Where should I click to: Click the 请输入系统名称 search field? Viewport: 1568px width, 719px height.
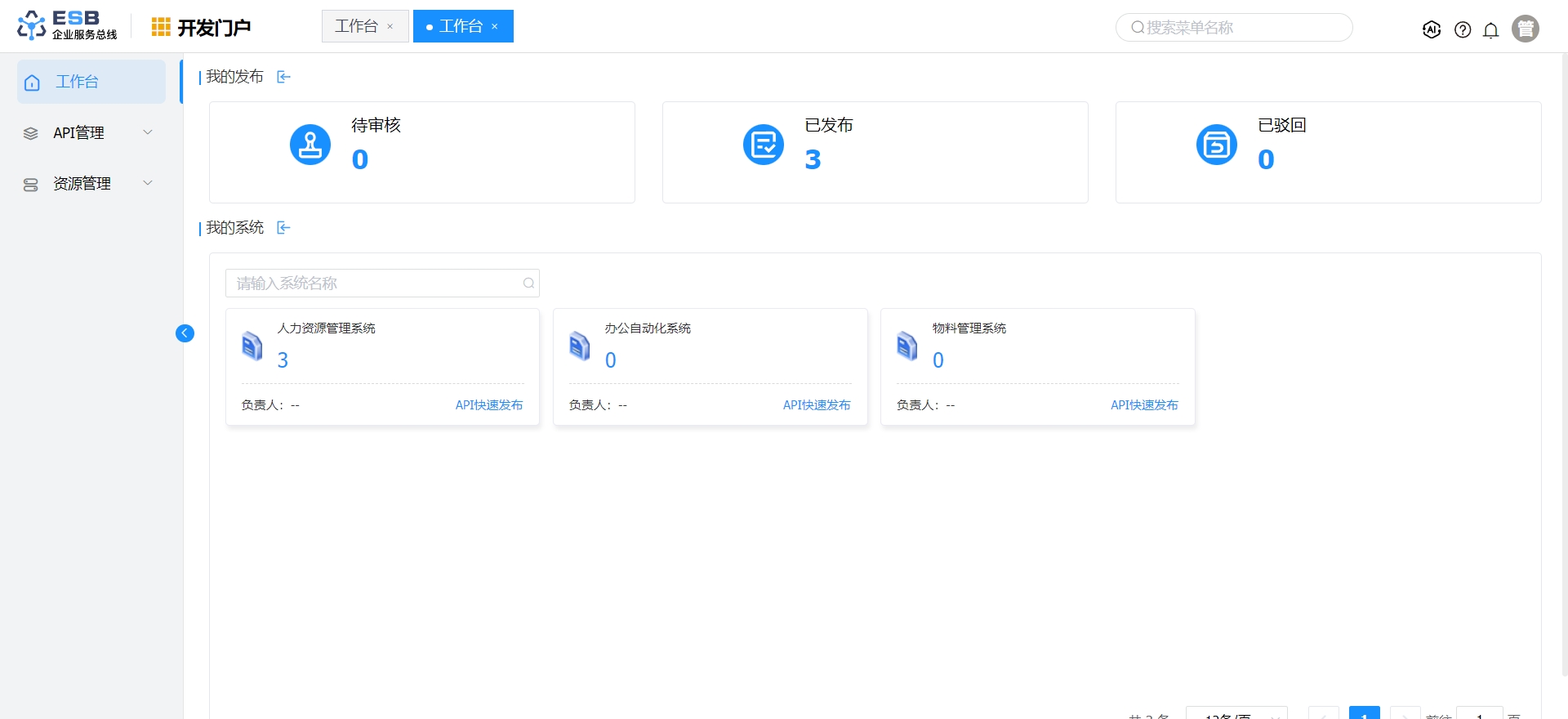point(374,284)
